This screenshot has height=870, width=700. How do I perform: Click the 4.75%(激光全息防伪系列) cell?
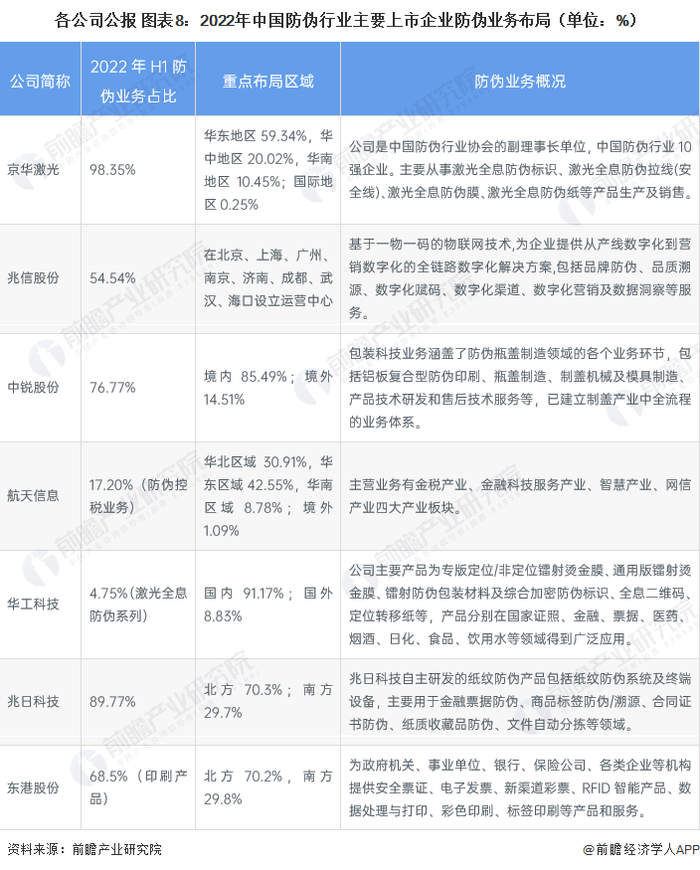138,604
